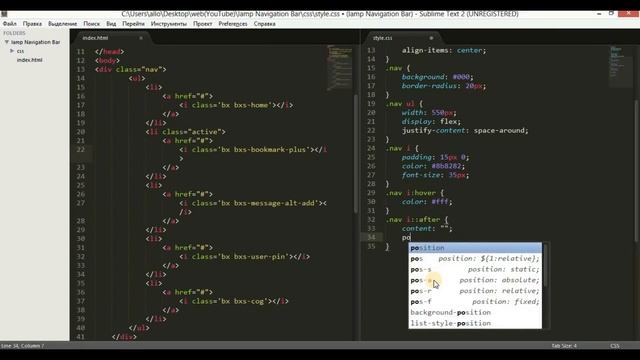Viewport: 640px width, 360px height.
Task: Collapse the lamp Navigation Bar folder
Action: [7, 42]
